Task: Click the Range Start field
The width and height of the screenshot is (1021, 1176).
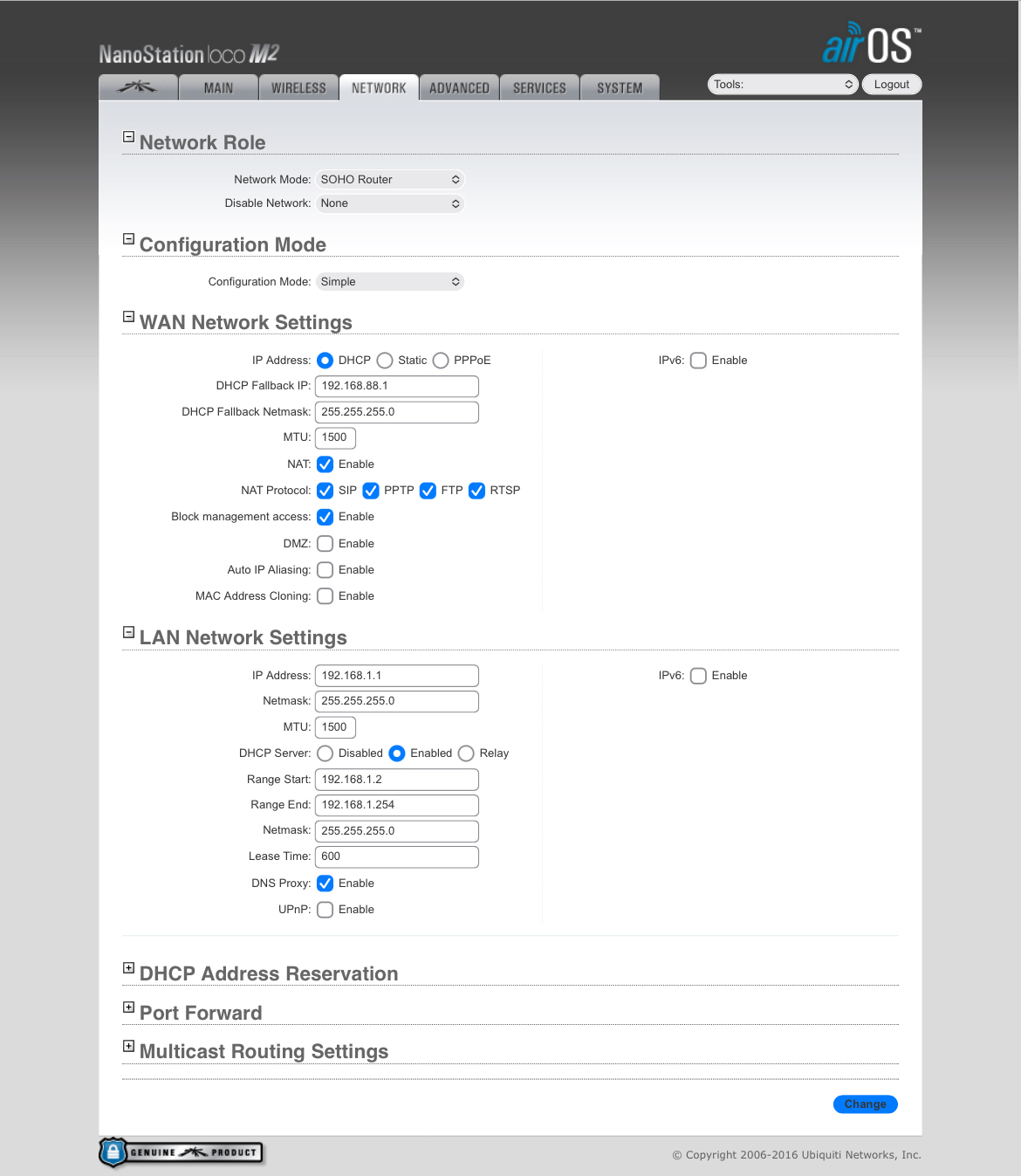Action: pos(397,780)
